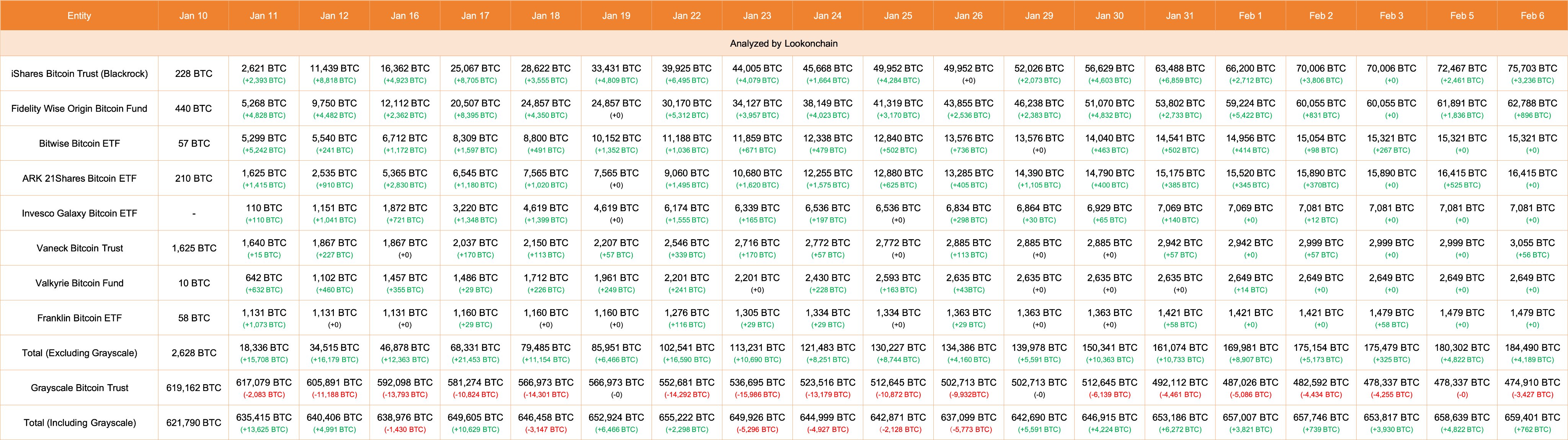Click the Bitwise Bitcoin ETF row label

pyautogui.click(x=79, y=143)
